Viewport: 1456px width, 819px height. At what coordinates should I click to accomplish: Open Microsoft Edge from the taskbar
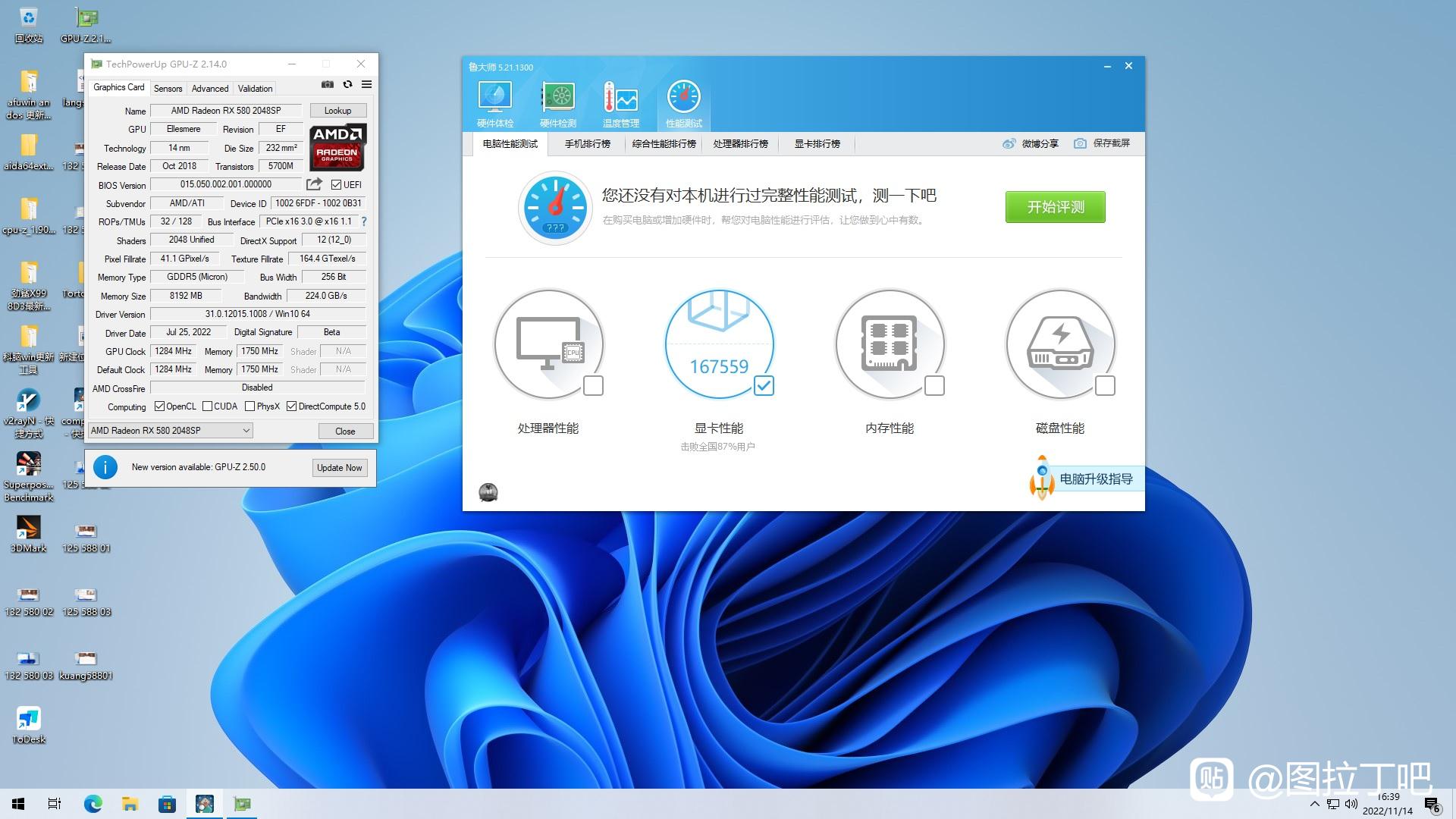pos(93,804)
